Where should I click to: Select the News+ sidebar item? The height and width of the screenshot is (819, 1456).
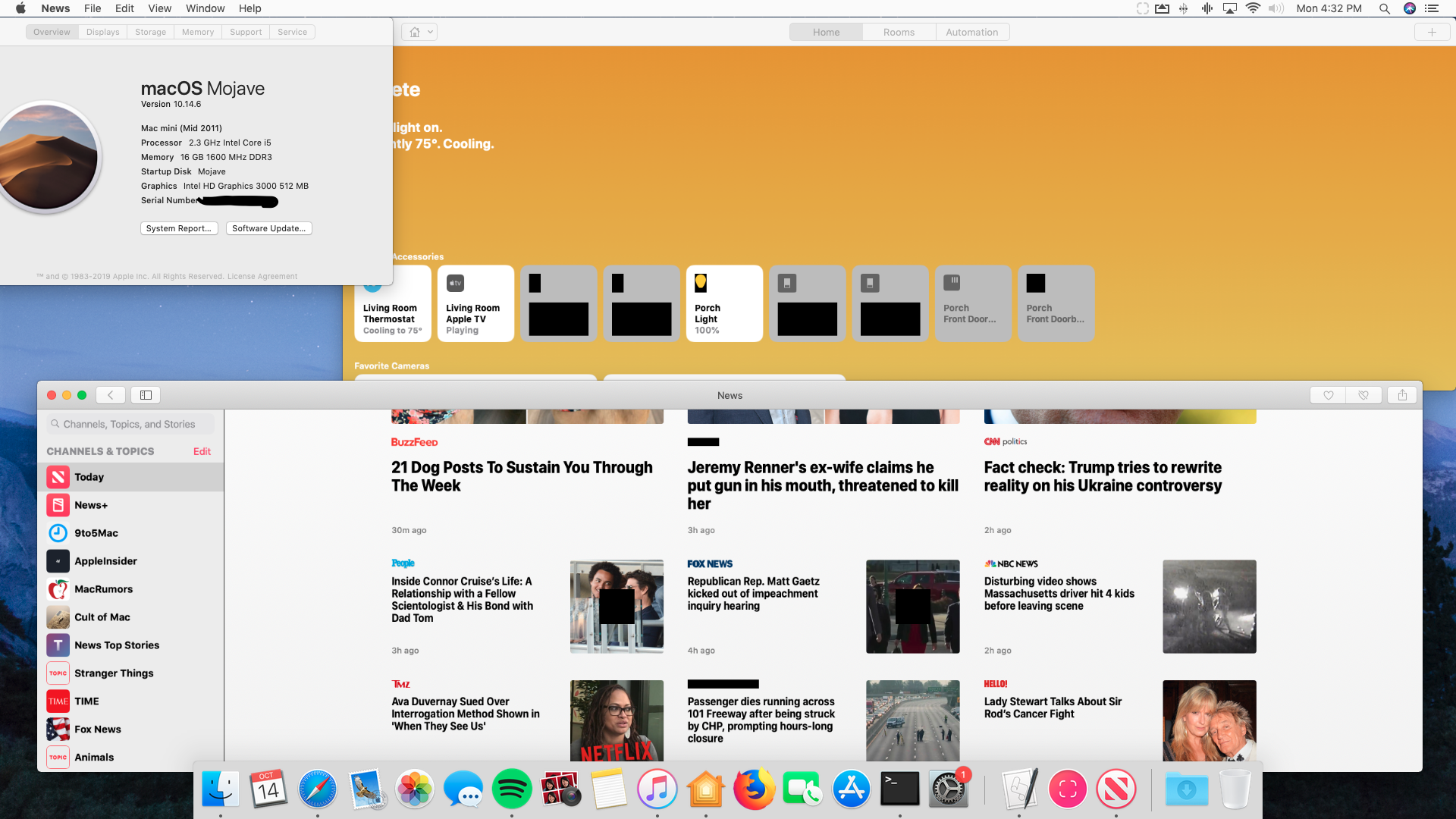[91, 505]
